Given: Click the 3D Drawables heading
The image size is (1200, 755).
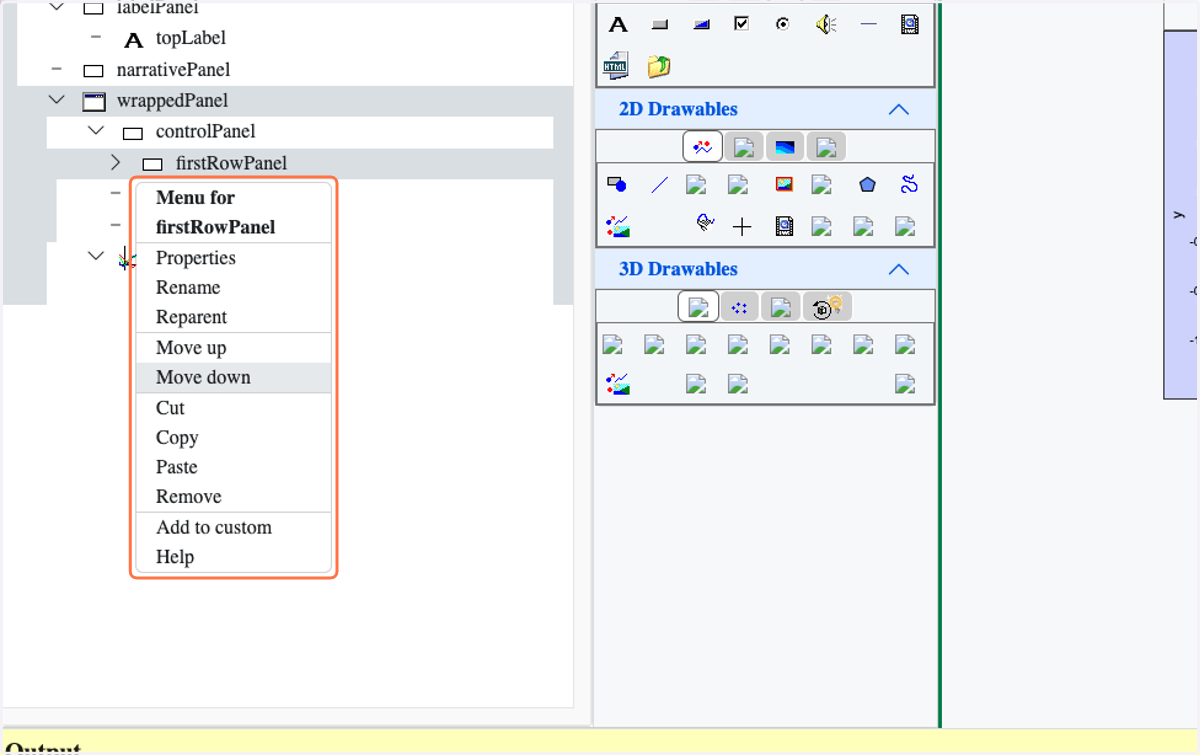Looking at the screenshot, I should [678, 269].
